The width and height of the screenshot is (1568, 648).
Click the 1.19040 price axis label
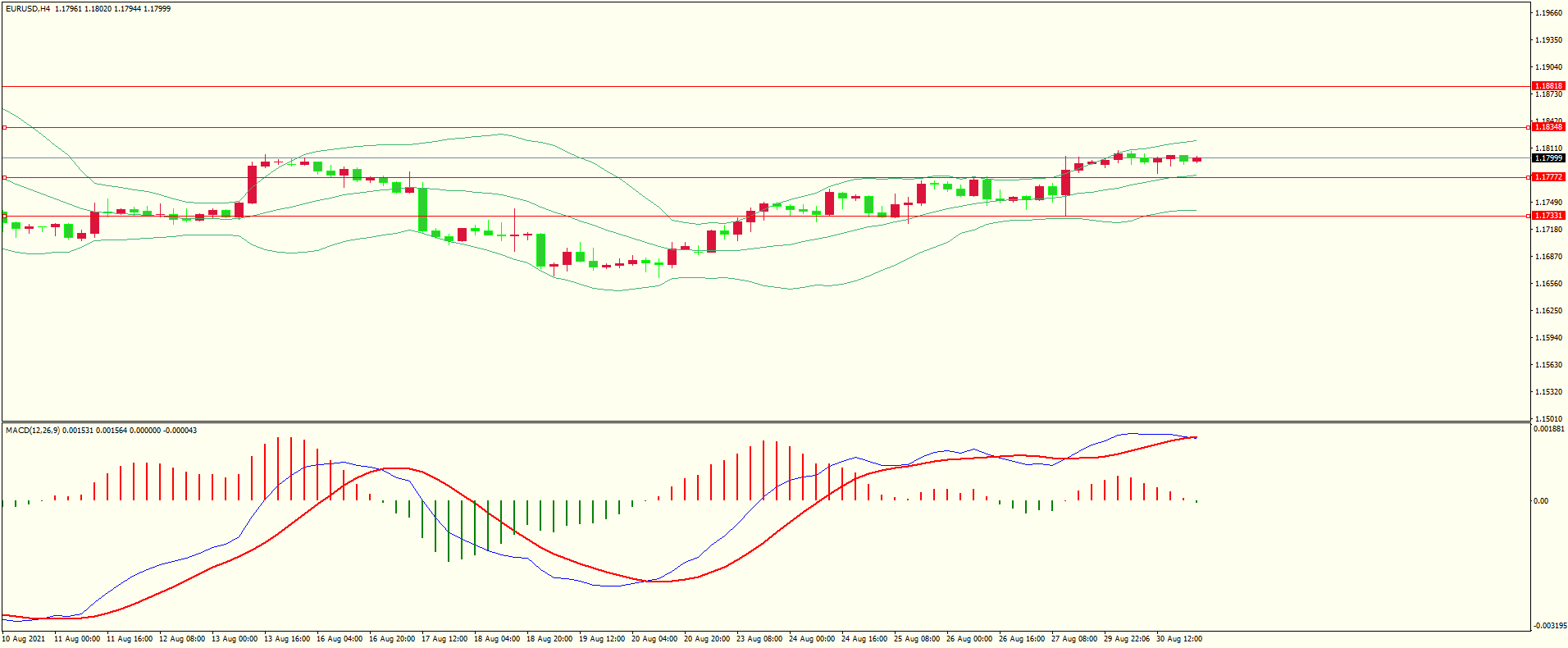coord(1548,67)
